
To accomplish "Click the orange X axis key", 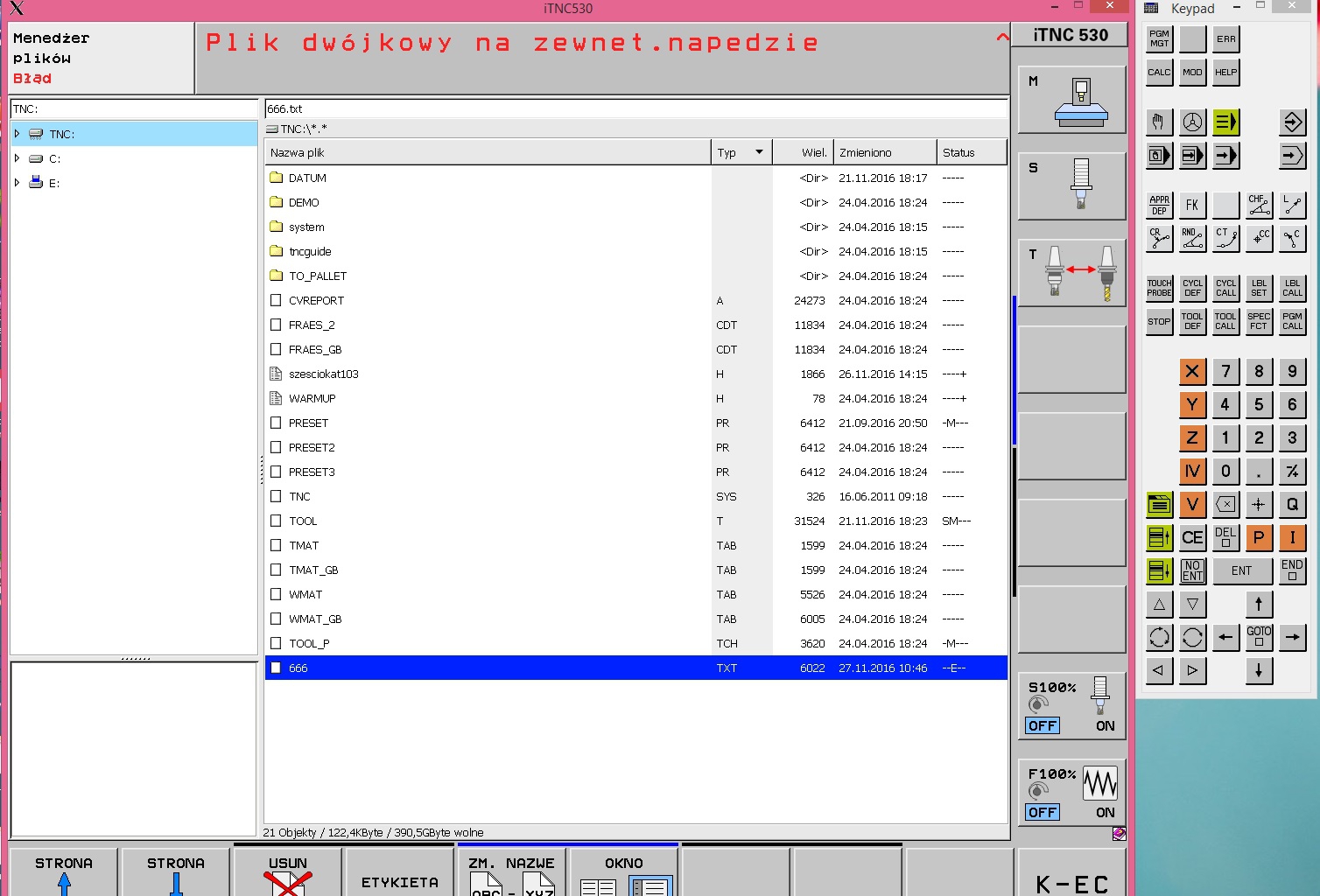I will pyautogui.click(x=1192, y=371).
